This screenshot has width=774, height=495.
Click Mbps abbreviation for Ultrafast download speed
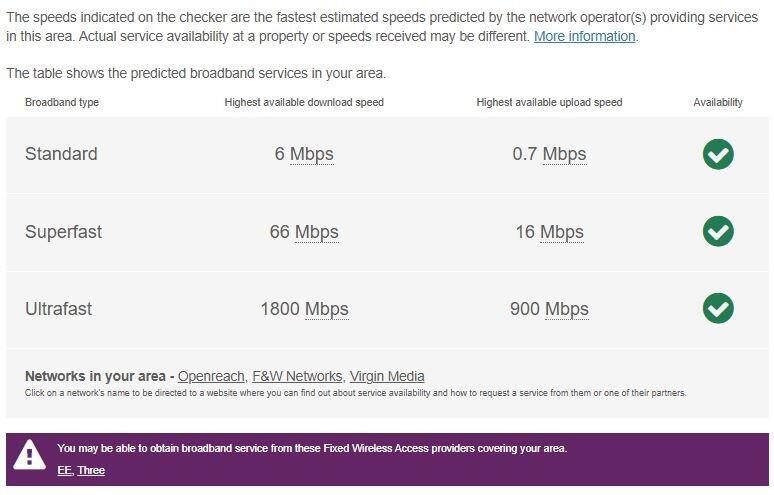click(x=327, y=309)
